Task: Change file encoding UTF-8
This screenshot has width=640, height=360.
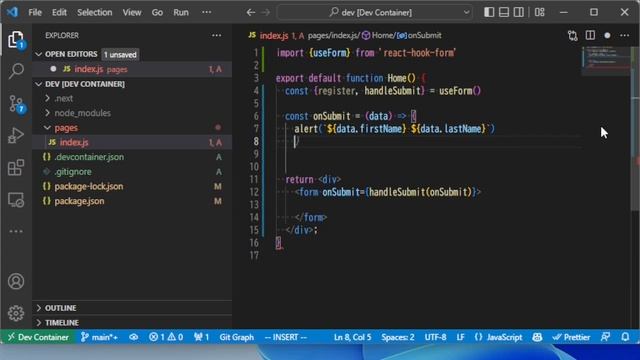Action: coord(436,337)
